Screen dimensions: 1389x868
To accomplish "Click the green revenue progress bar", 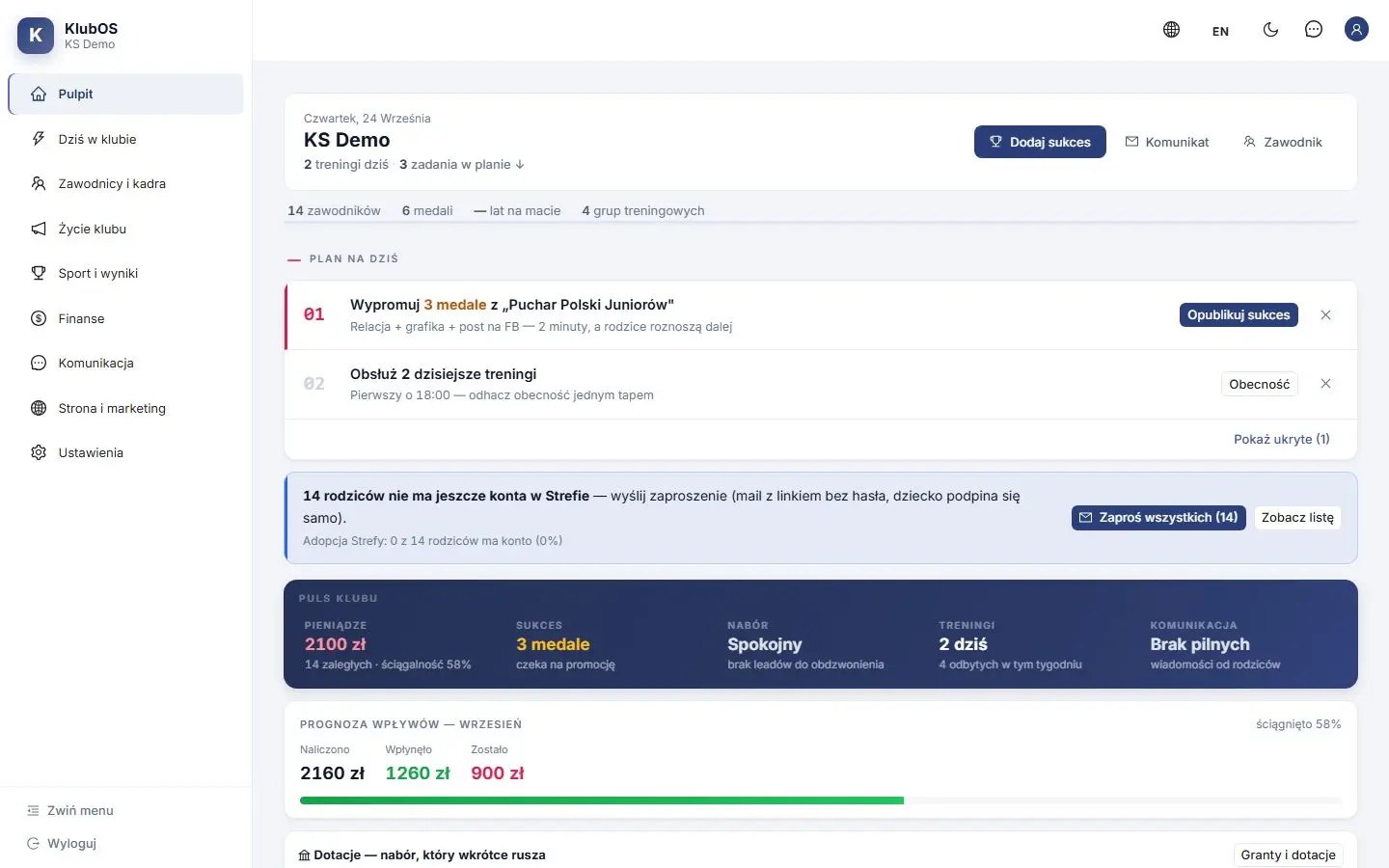I will [602, 800].
